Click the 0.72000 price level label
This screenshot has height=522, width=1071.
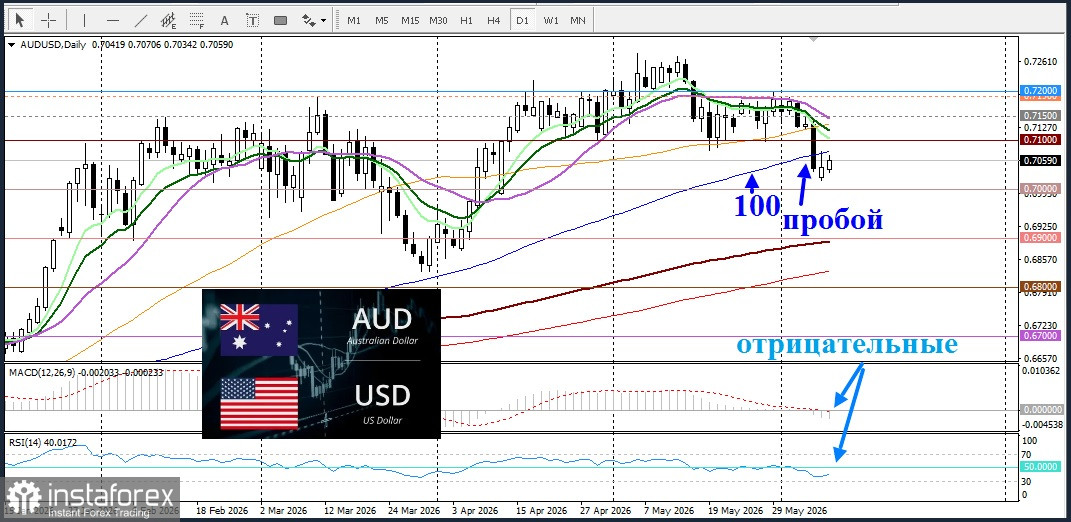pos(1041,90)
